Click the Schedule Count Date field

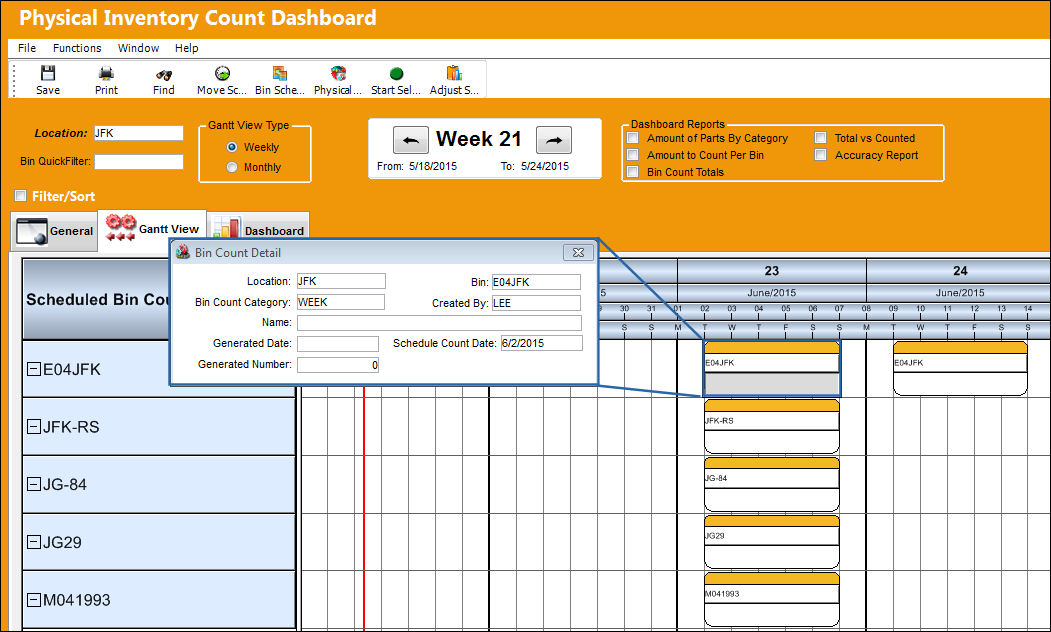[x=542, y=343]
